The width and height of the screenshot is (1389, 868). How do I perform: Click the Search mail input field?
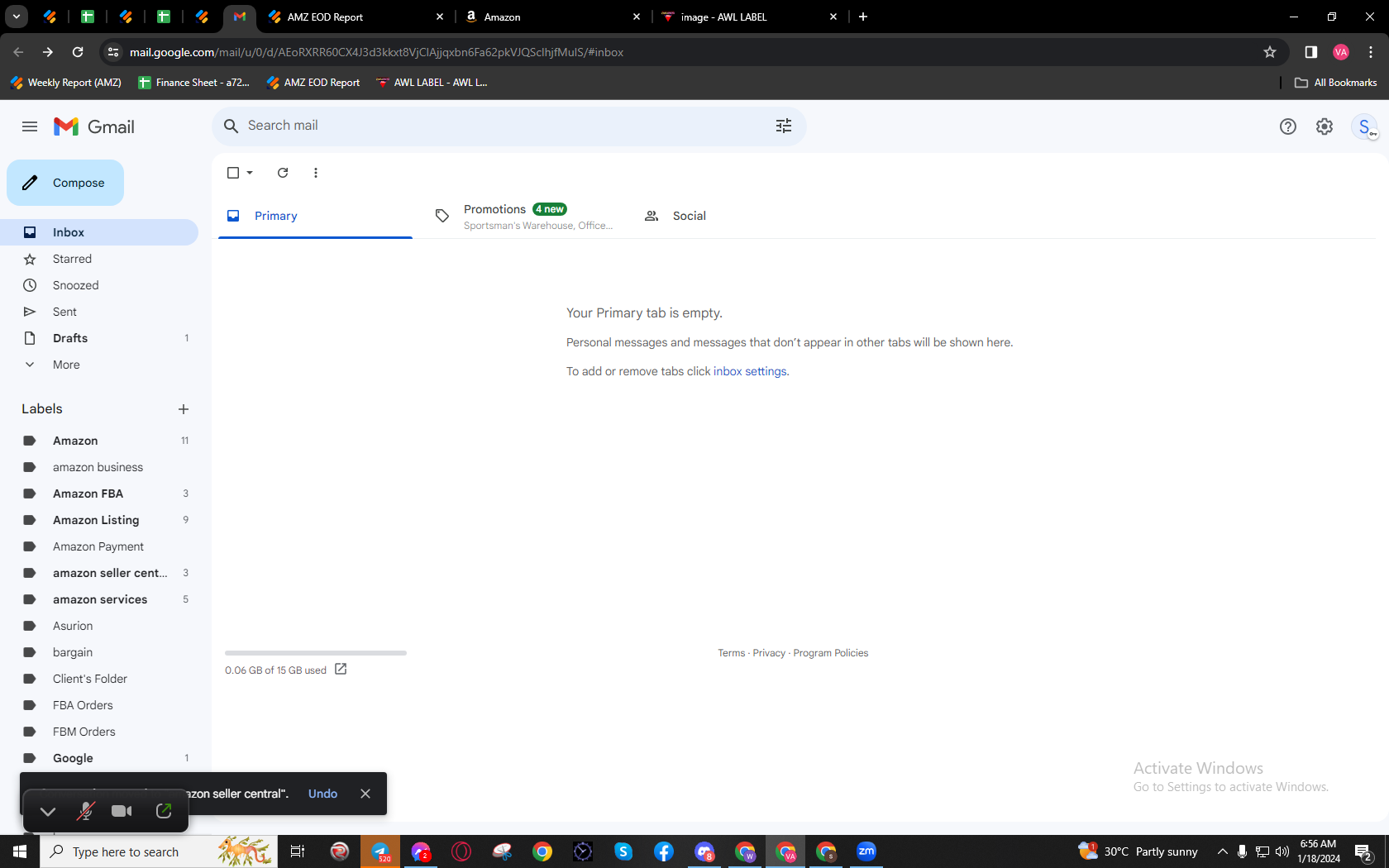click(506, 126)
